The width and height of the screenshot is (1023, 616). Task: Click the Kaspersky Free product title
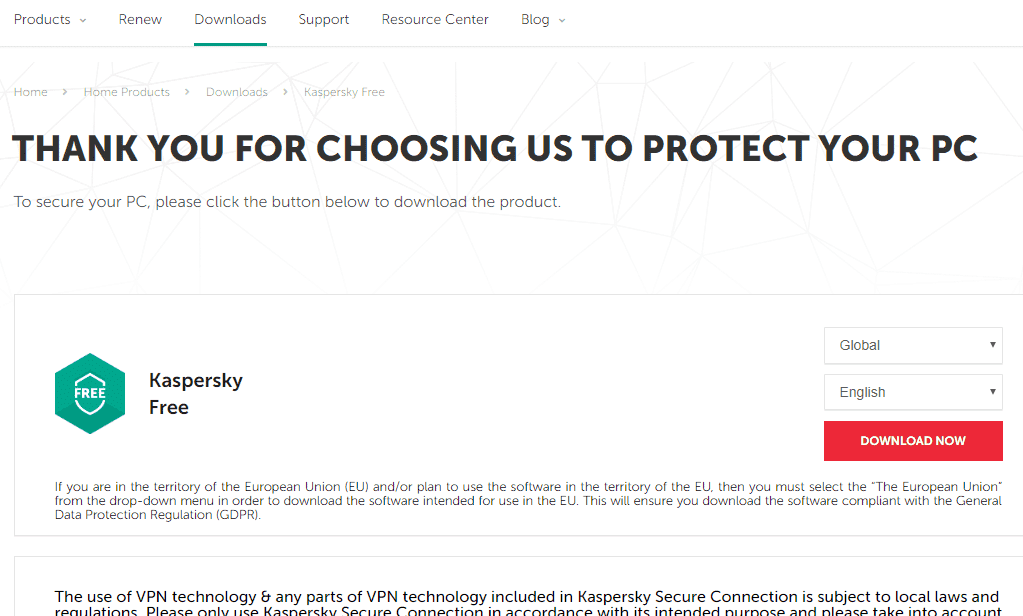[x=195, y=393]
